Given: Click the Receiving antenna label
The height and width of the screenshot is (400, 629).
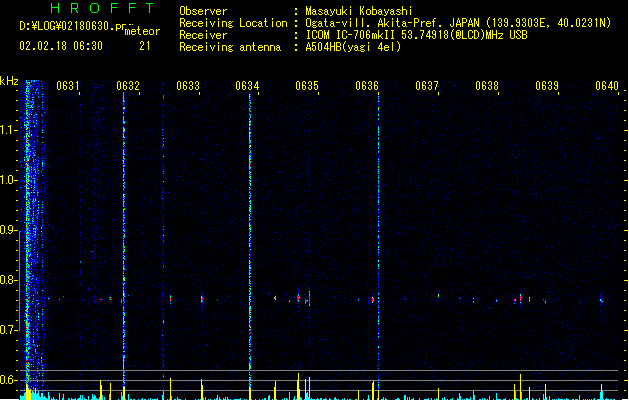Looking at the screenshot, I should coord(230,47).
